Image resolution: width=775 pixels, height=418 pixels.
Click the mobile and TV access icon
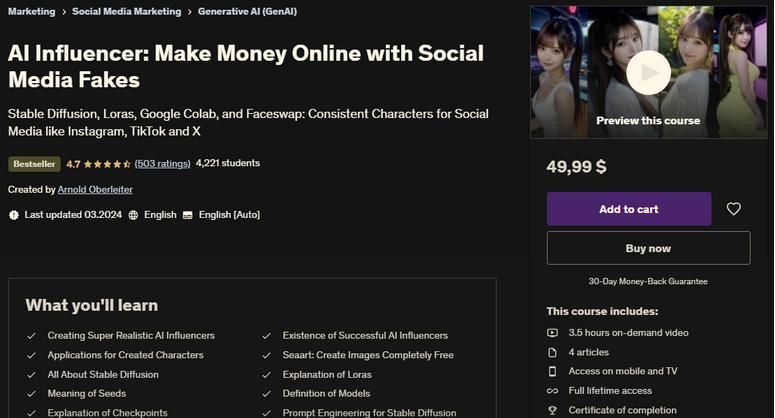tap(553, 371)
